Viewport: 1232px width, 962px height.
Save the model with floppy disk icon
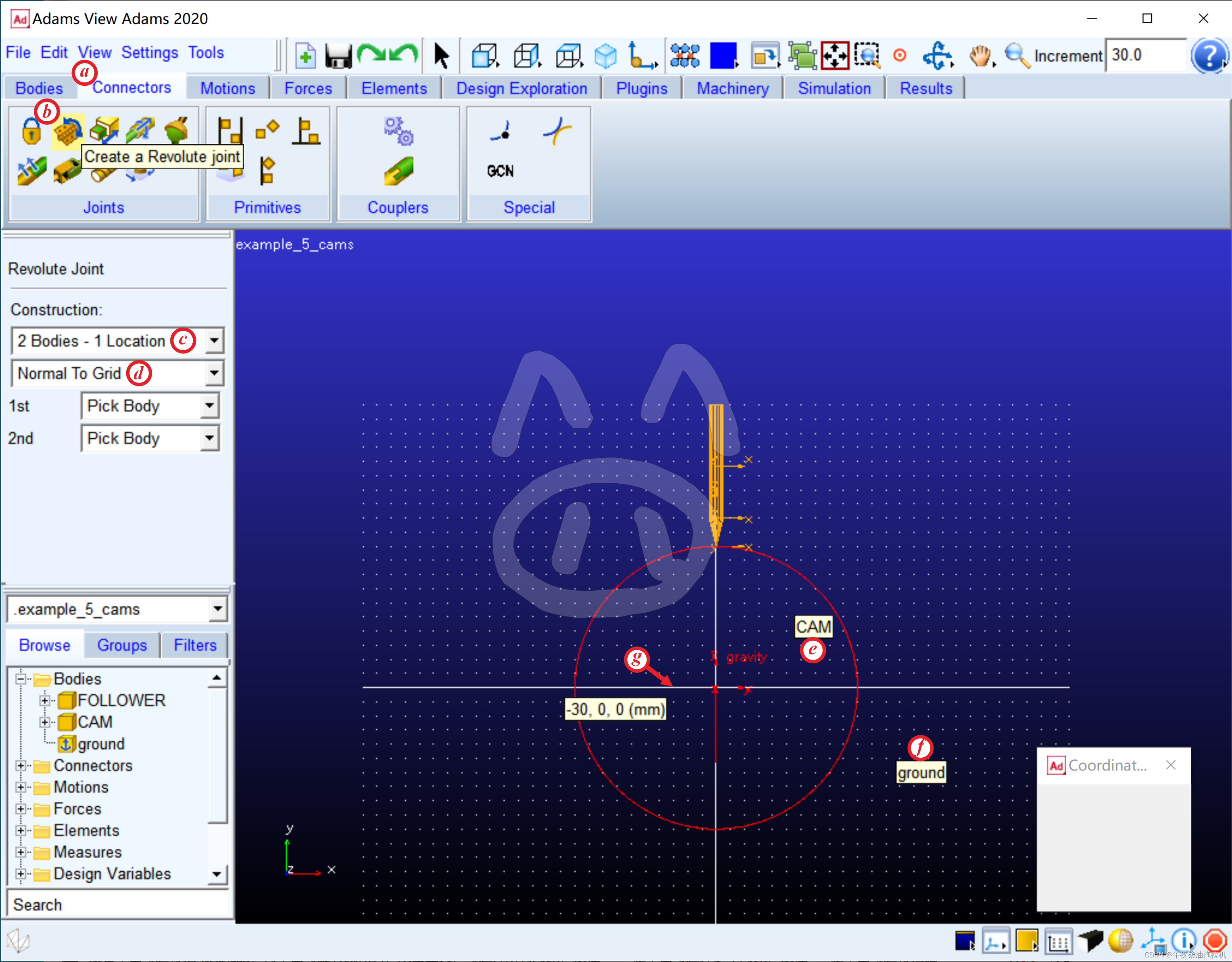(338, 56)
